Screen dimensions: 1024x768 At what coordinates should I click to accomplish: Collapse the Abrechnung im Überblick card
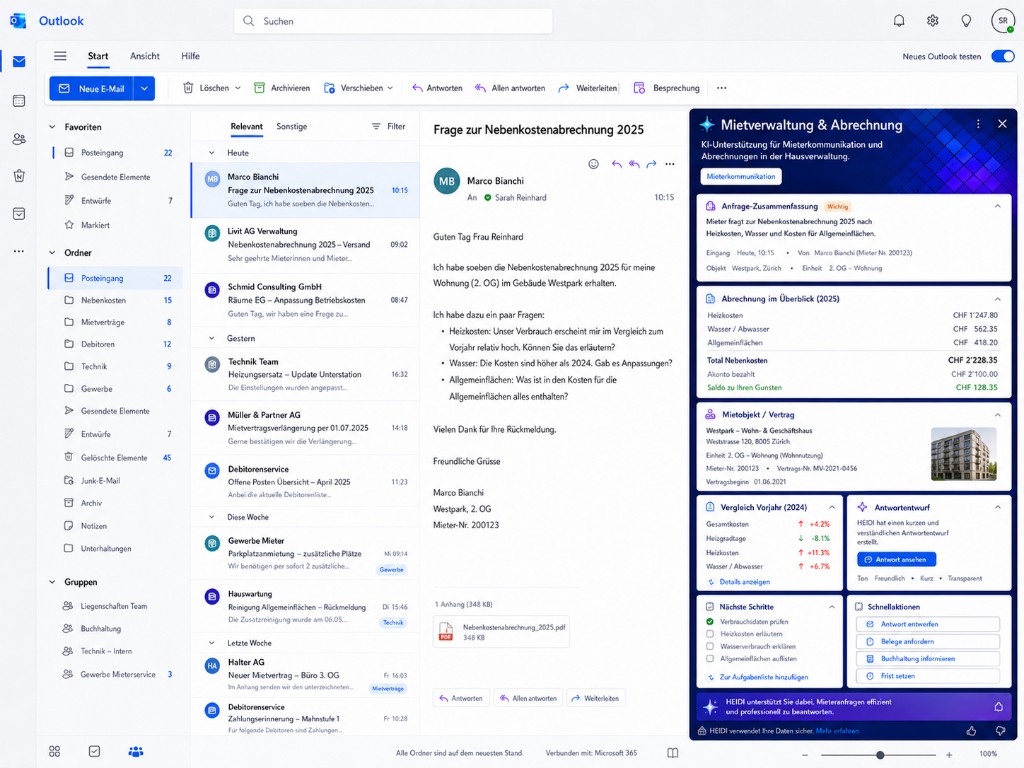(x=997, y=299)
